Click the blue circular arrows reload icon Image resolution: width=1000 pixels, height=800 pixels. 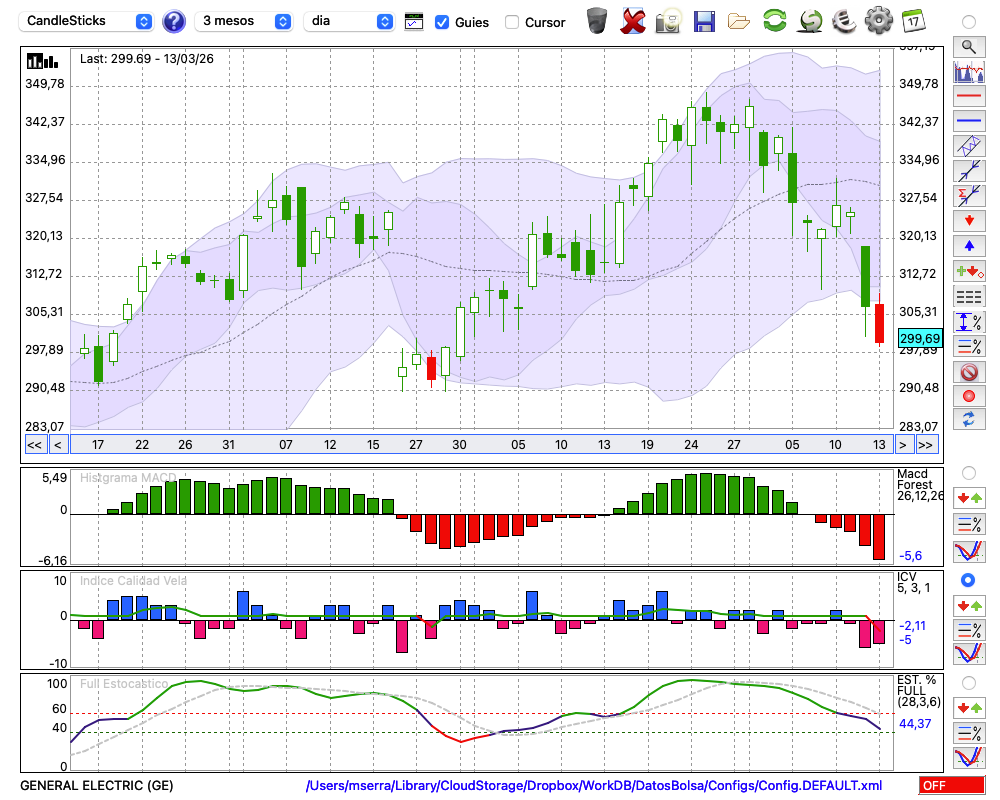969,419
